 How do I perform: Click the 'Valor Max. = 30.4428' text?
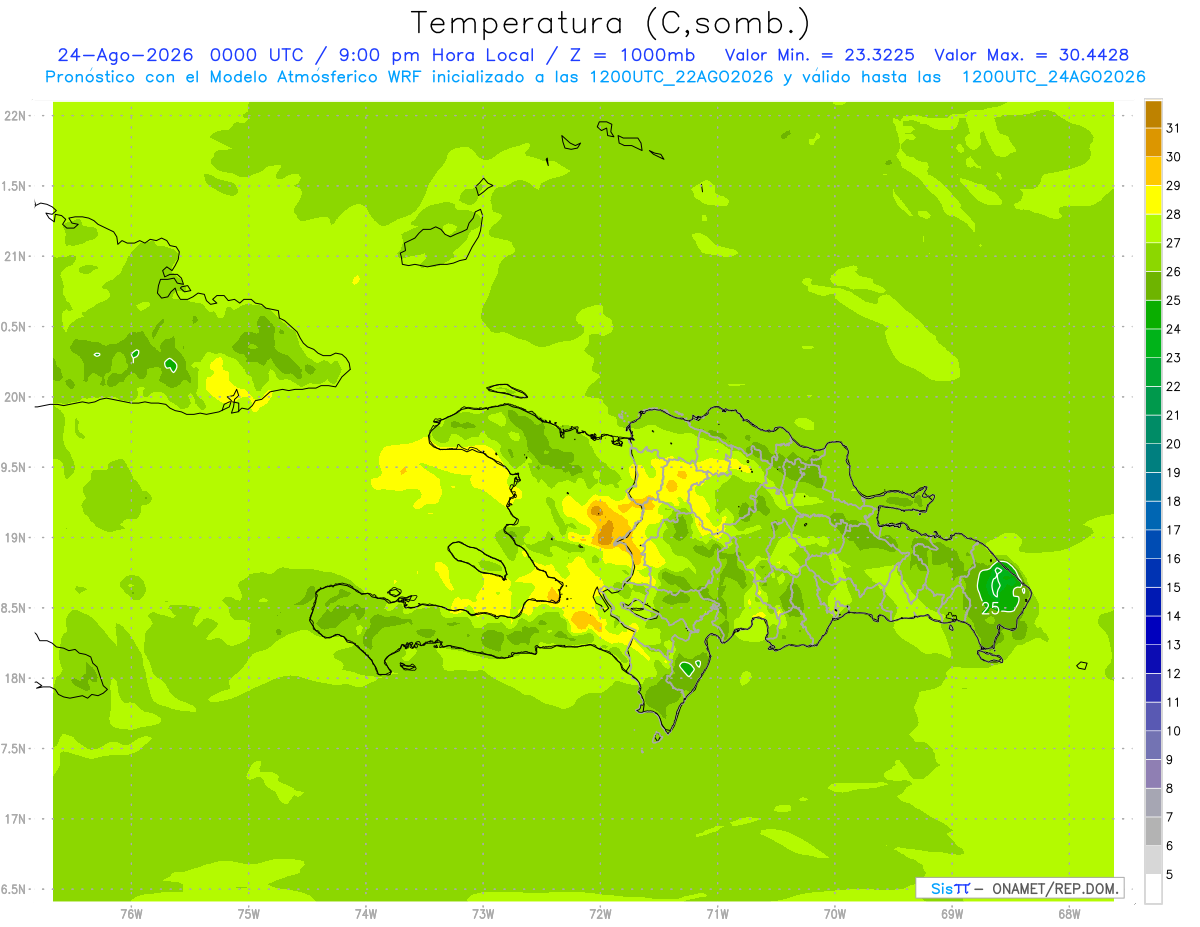coord(1032,55)
